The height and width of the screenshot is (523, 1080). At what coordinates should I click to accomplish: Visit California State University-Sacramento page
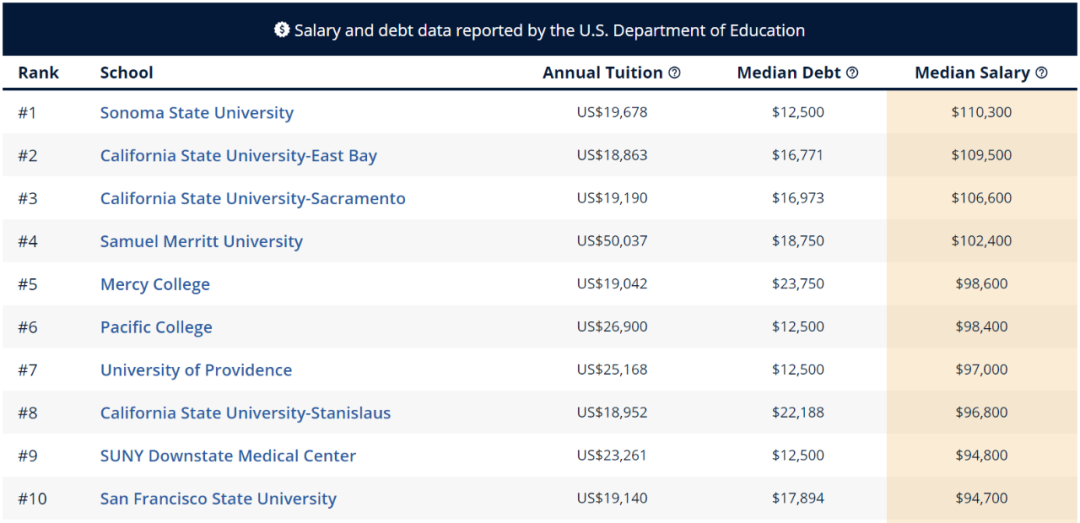tap(253, 199)
